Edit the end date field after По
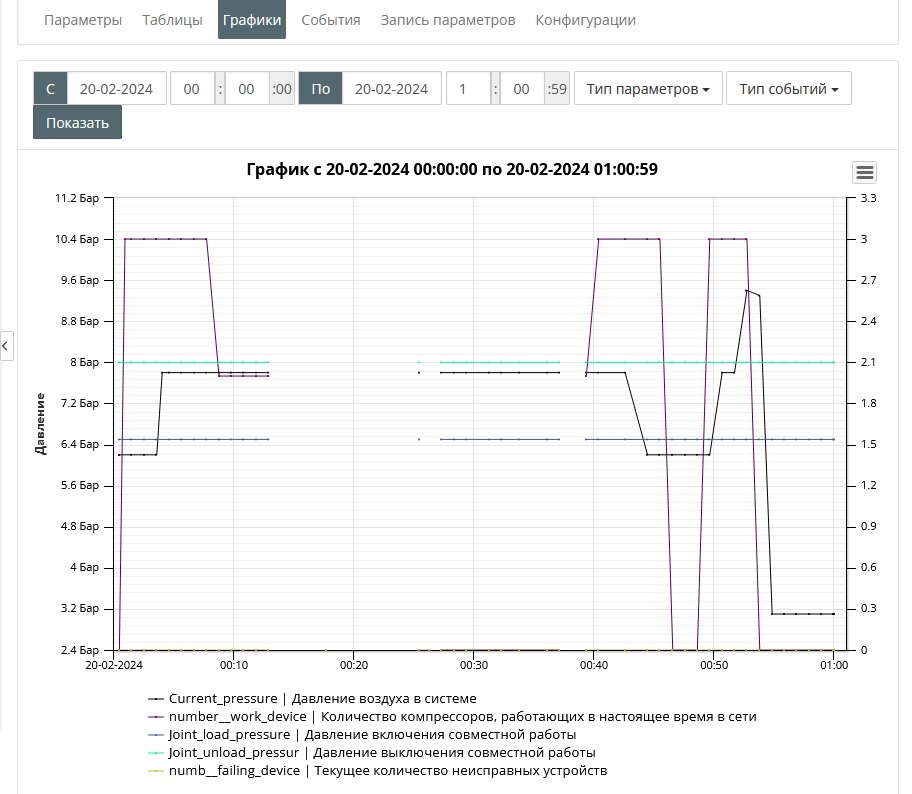The width and height of the screenshot is (912, 794). click(391, 88)
